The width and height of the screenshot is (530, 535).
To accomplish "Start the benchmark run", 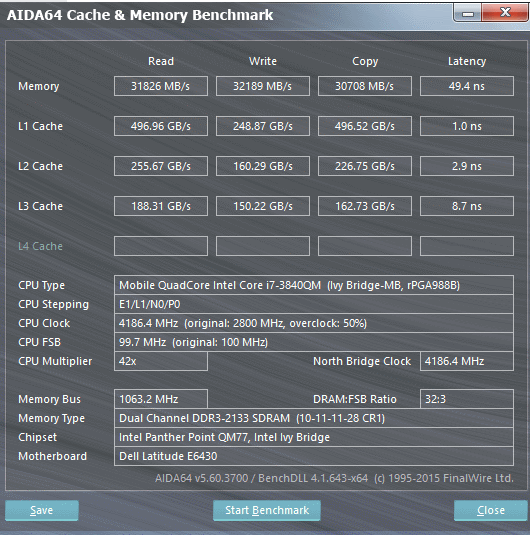I will 267,510.
